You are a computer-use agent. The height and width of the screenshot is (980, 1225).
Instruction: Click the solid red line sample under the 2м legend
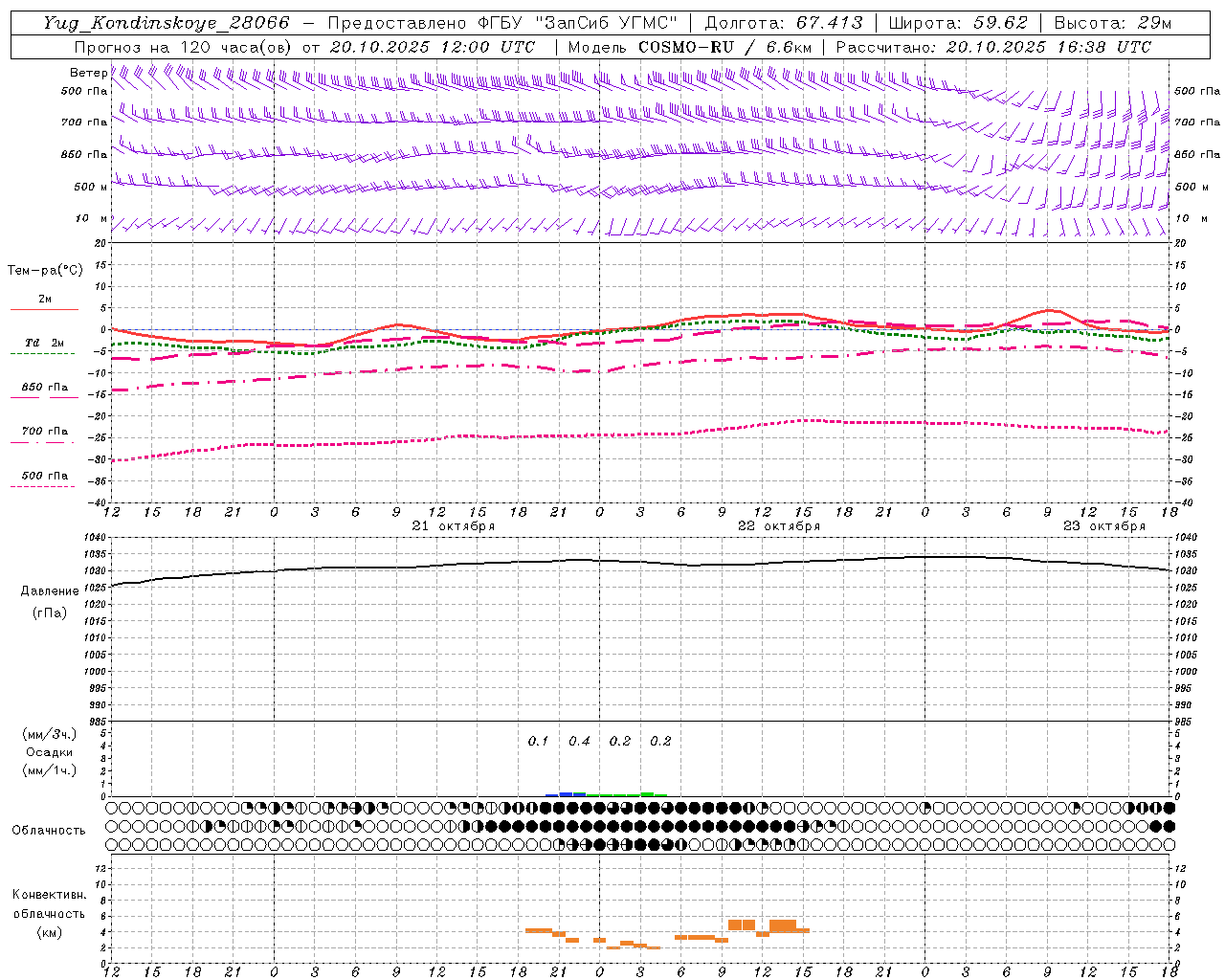(45, 309)
